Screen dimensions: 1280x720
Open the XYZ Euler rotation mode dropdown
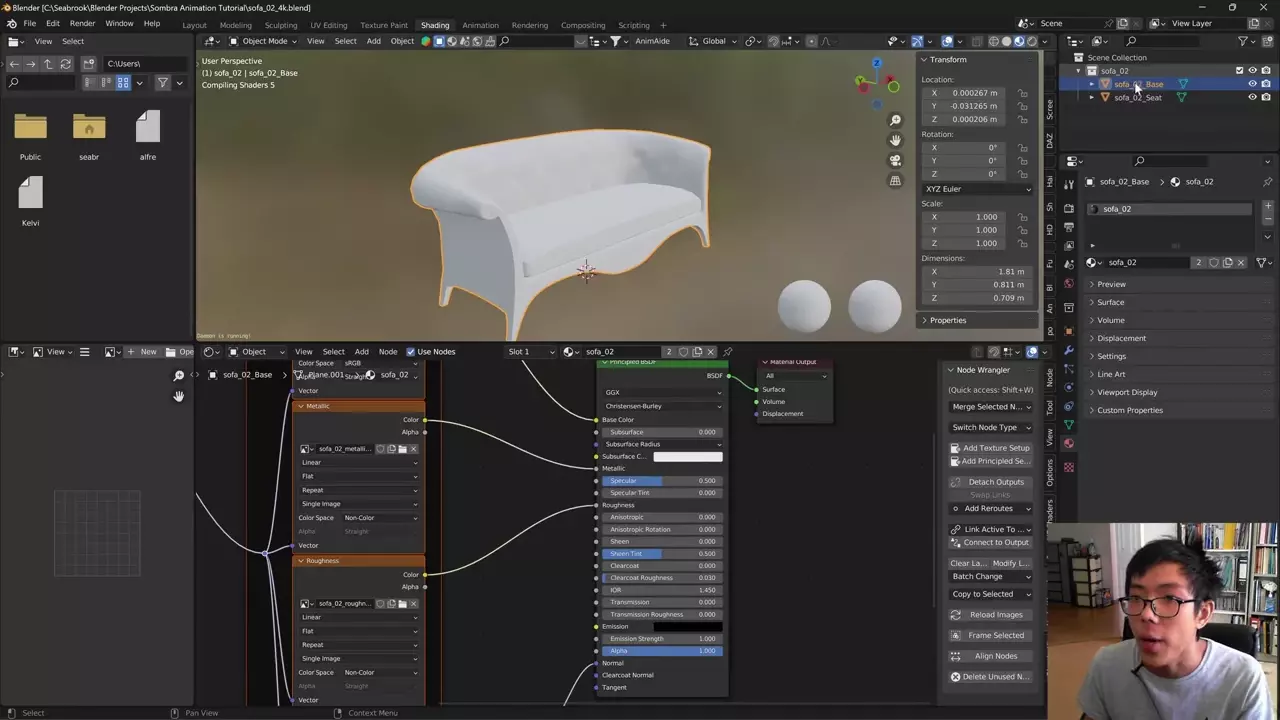pos(977,189)
